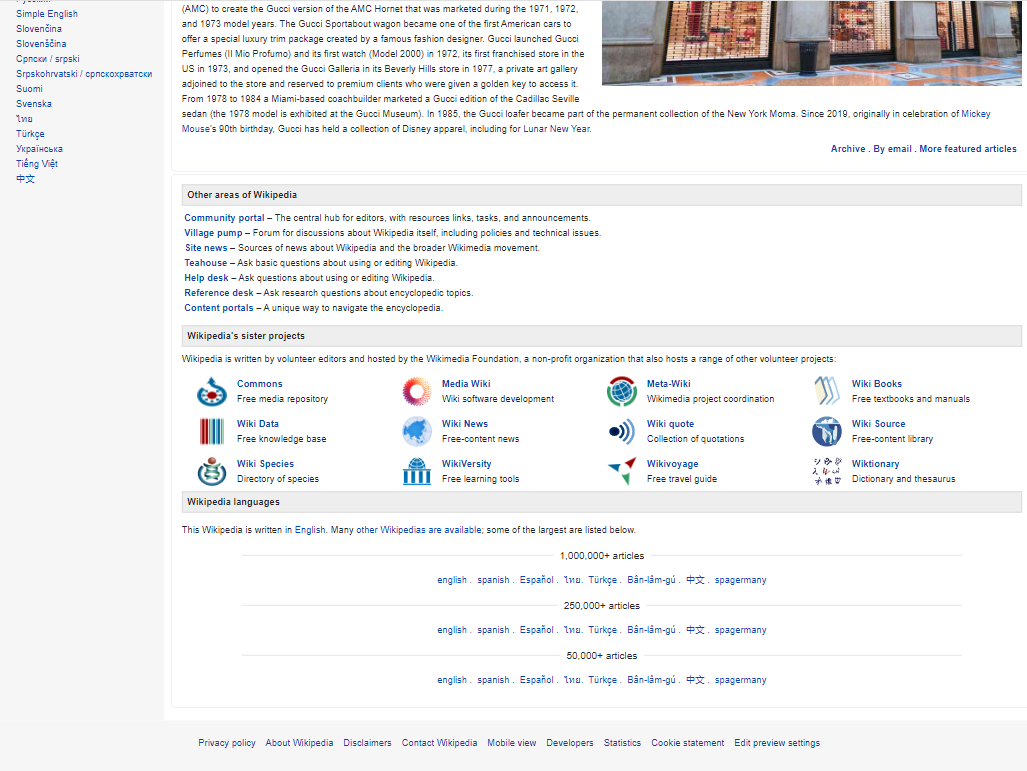
Task: Open the Wiki Source link
Action: click(x=878, y=424)
